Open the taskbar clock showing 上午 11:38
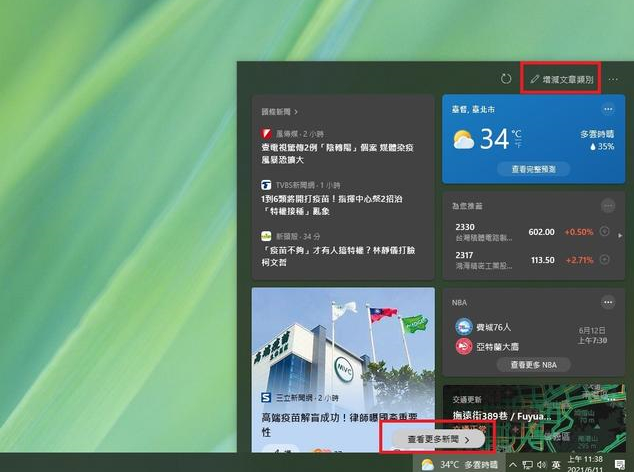The image size is (634, 472). point(586,464)
